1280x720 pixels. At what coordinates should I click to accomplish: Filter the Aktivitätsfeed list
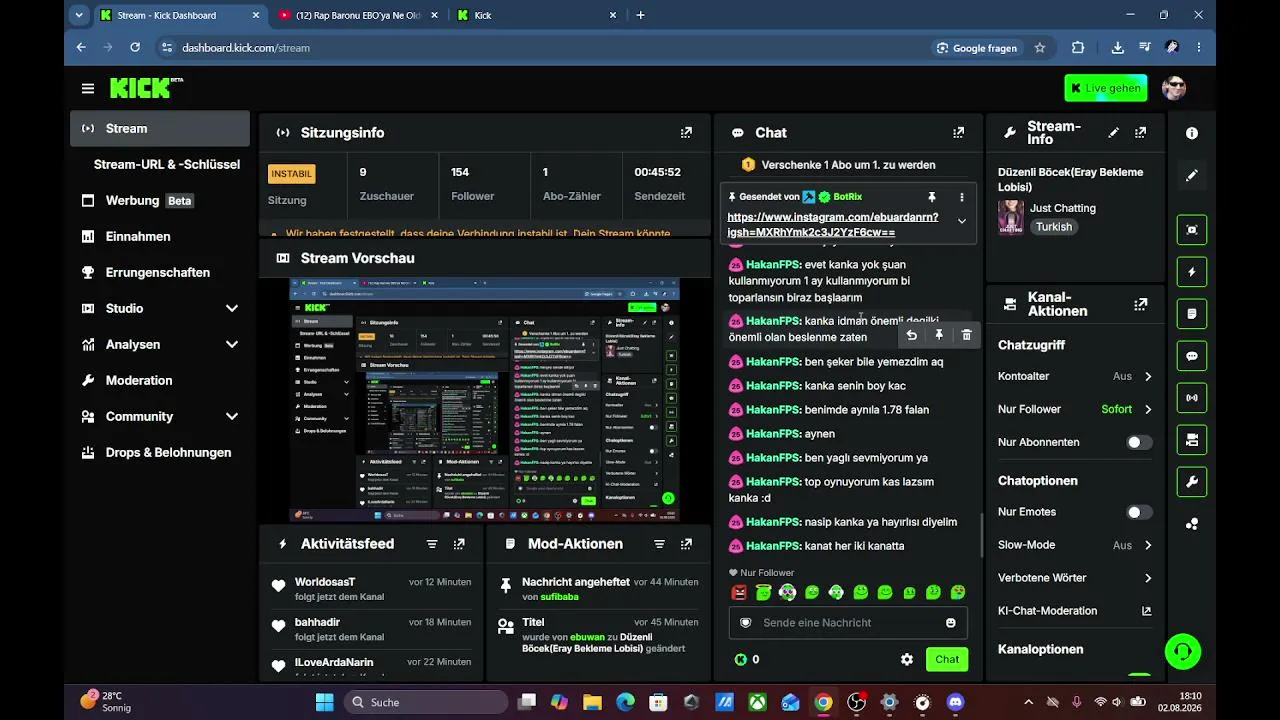(432, 544)
